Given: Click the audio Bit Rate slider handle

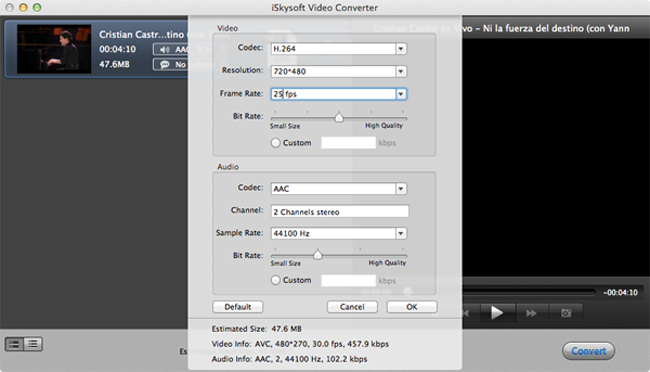Looking at the screenshot, I should click(x=318, y=255).
